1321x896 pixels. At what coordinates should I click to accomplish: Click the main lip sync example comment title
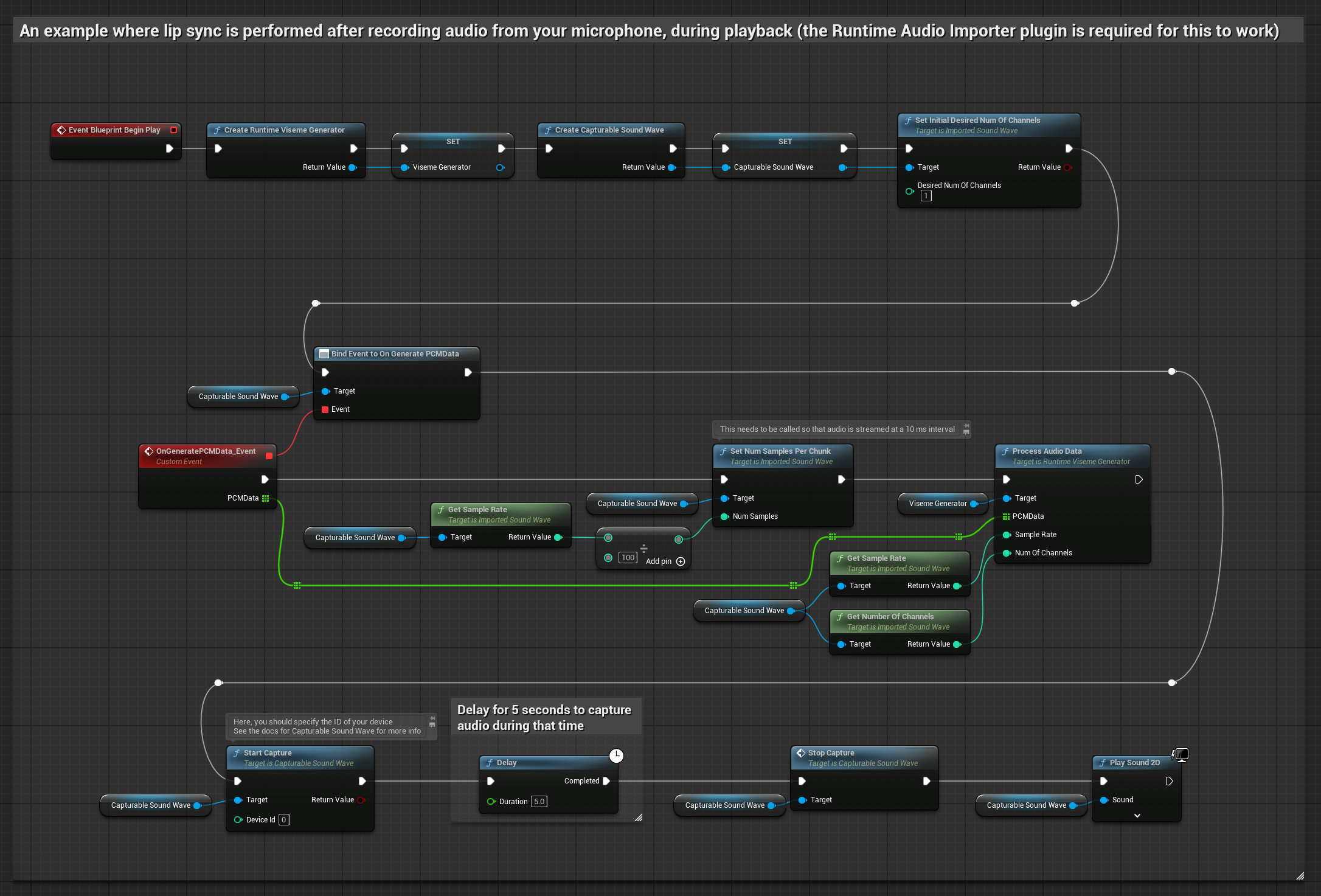tap(649, 30)
